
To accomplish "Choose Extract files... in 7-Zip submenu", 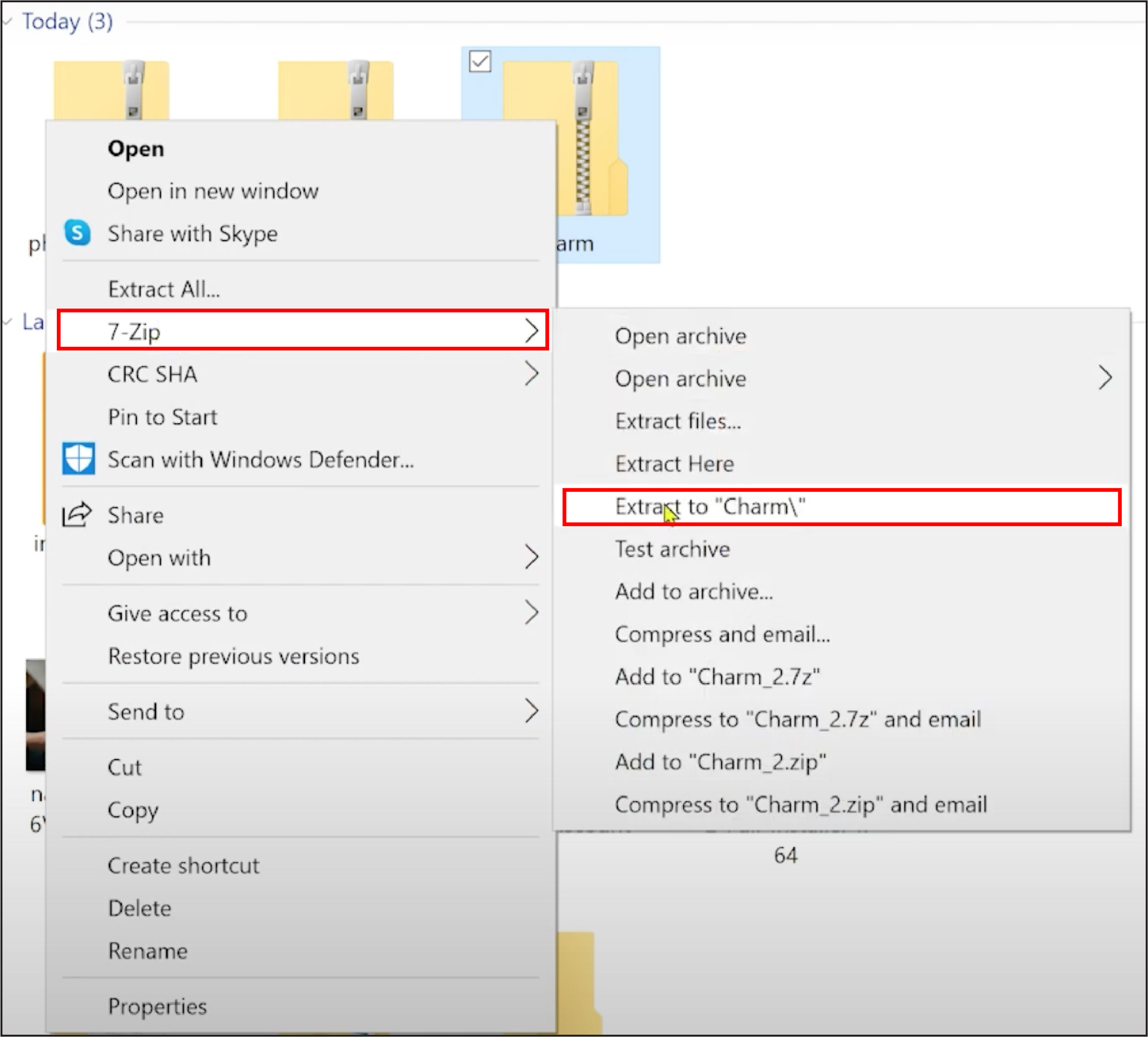I will 842,421.
